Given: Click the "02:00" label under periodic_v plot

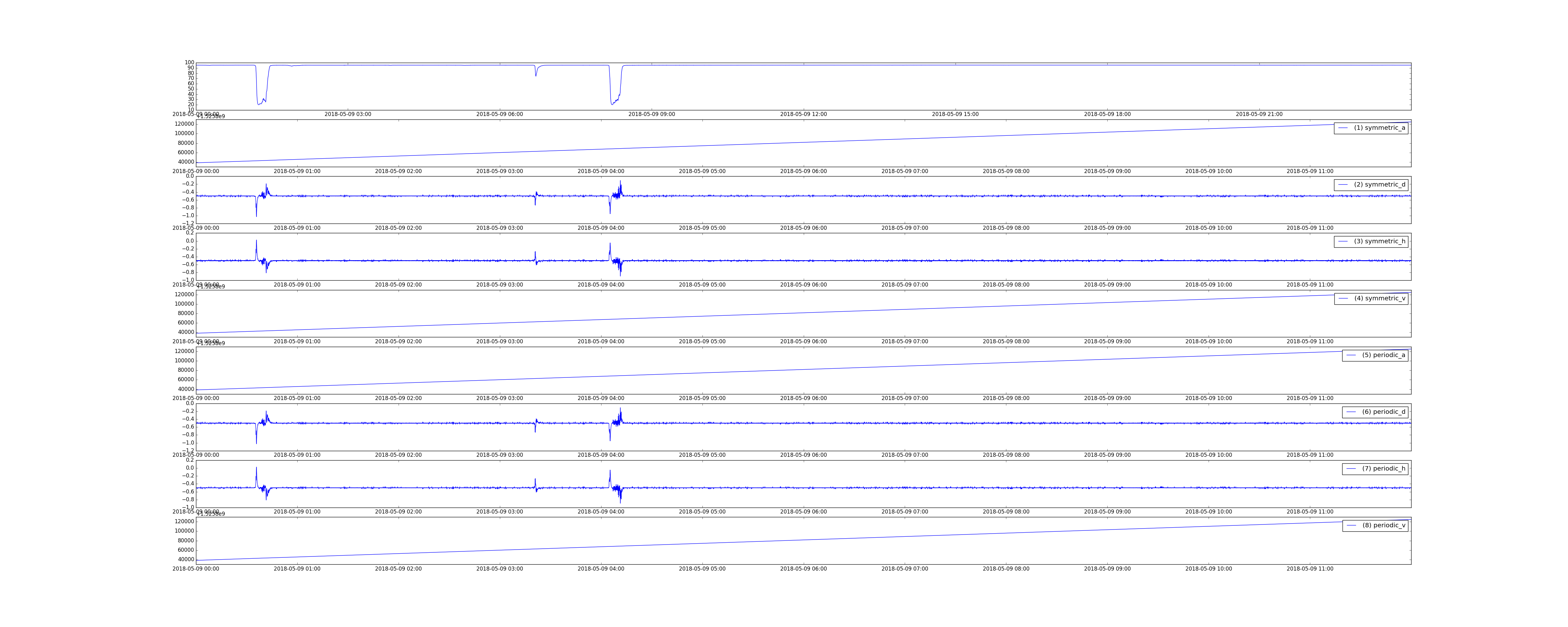Looking at the screenshot, I should coord(398,569).
